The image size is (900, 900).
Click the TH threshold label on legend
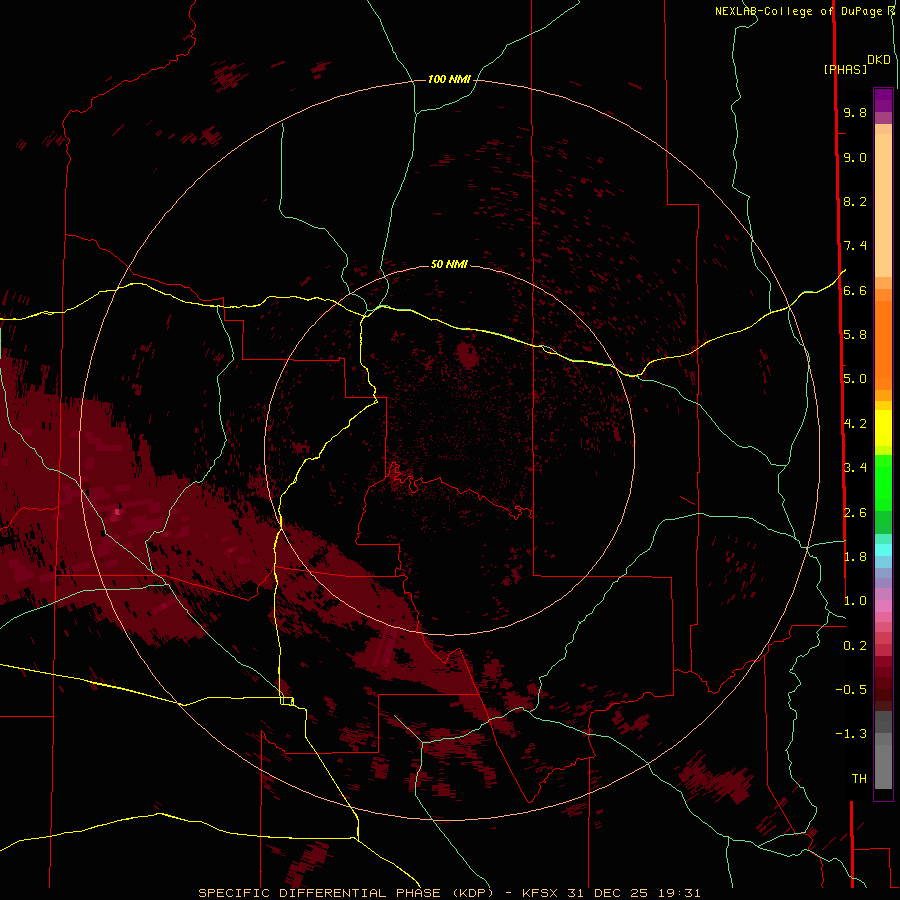click(859, 778)
